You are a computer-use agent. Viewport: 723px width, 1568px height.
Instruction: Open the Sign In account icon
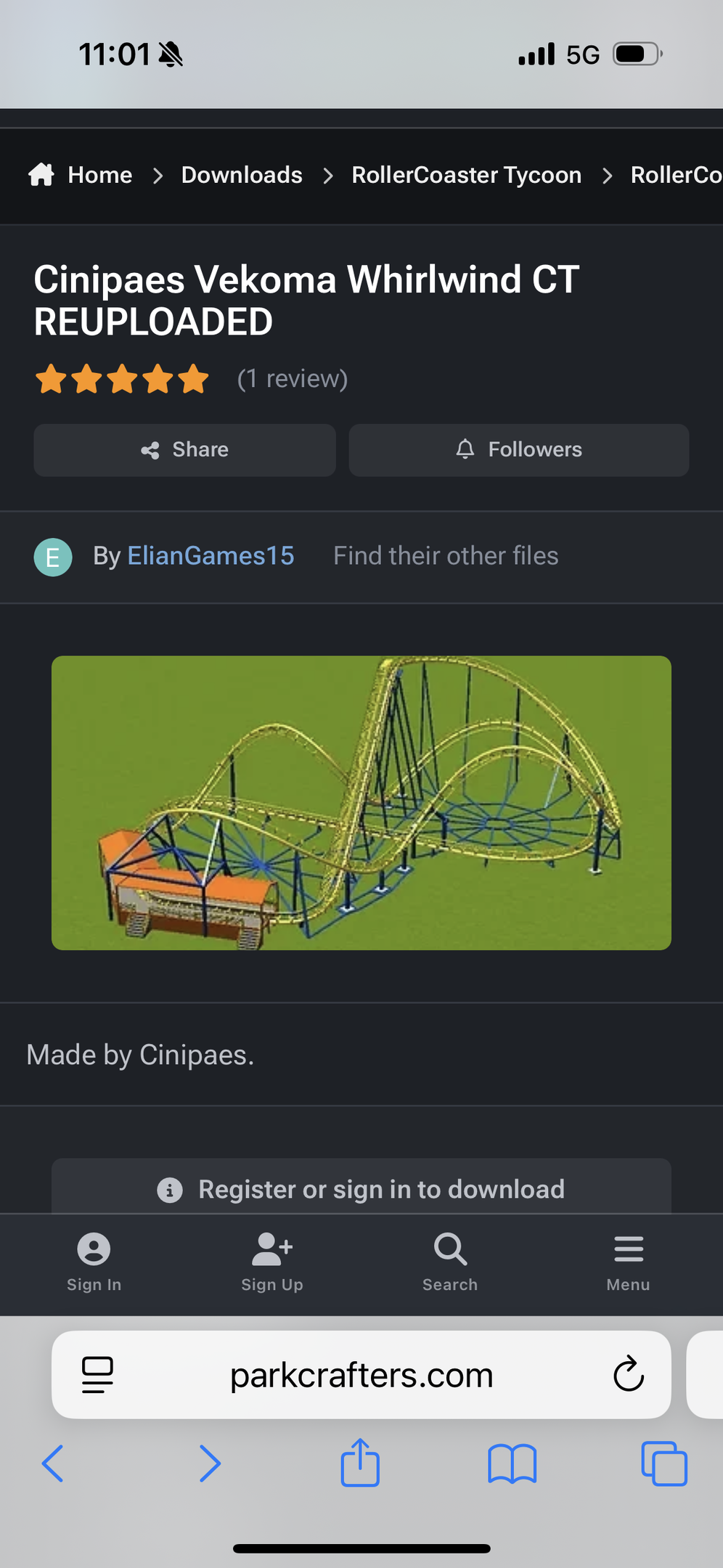pos(94,1249)
